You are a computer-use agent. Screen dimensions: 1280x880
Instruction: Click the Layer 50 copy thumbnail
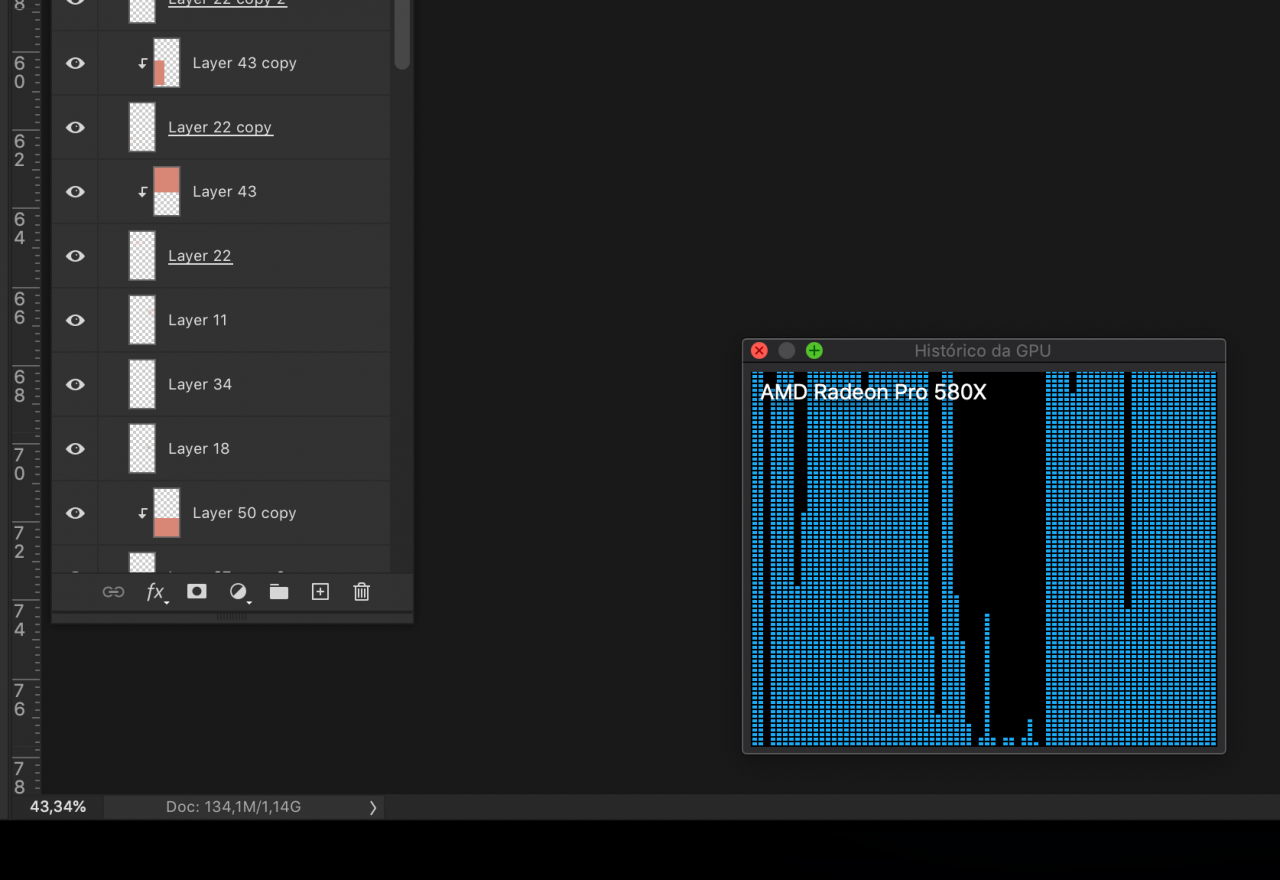166,513
